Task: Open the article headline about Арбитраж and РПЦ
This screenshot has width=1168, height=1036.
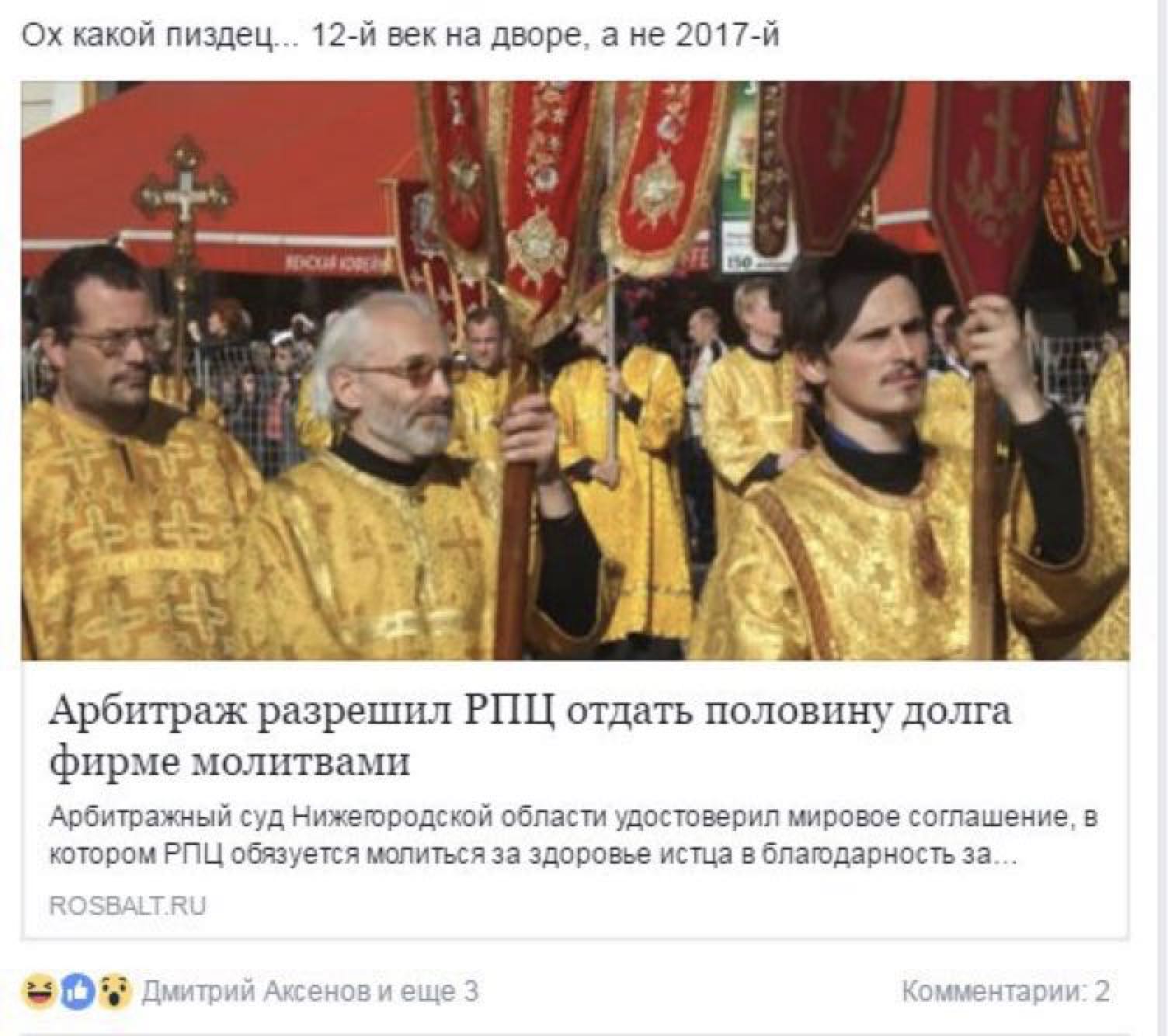Action: tap(530, 735)
